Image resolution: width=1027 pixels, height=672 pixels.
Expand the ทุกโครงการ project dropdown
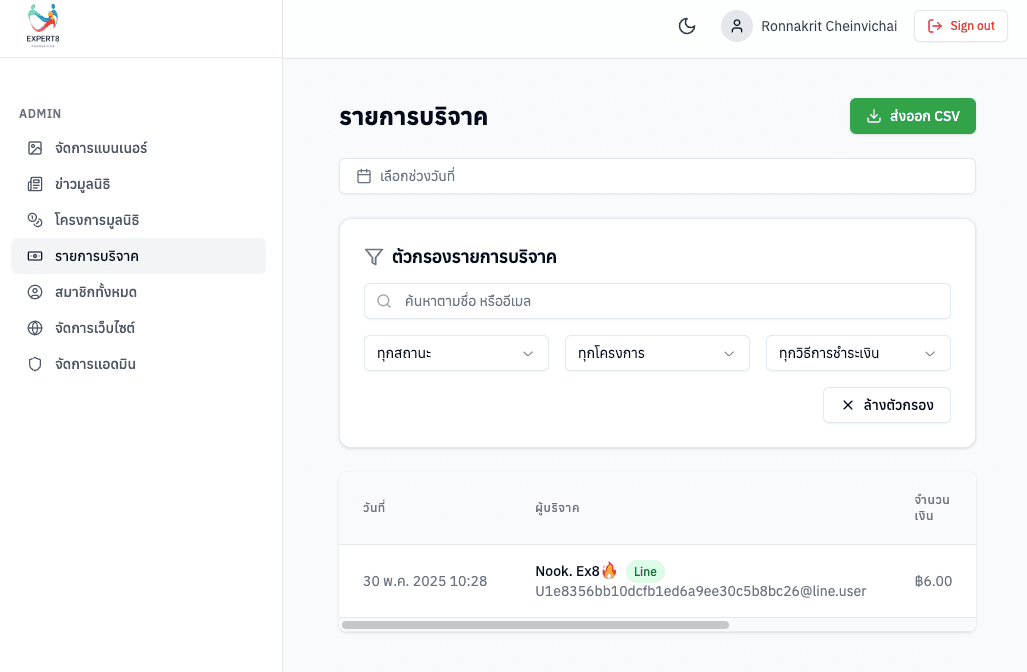[x=657, y=353]
